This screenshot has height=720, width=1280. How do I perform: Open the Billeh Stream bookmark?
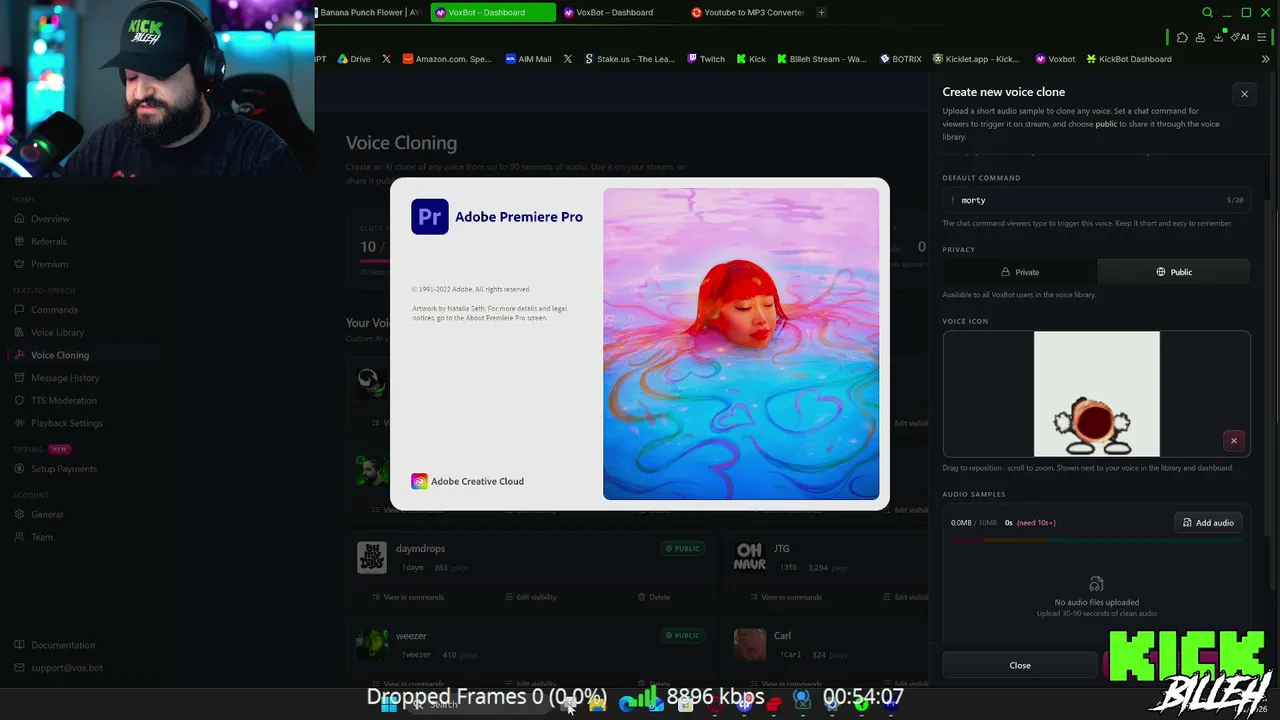pyautogui.click(x=822, y=59)
